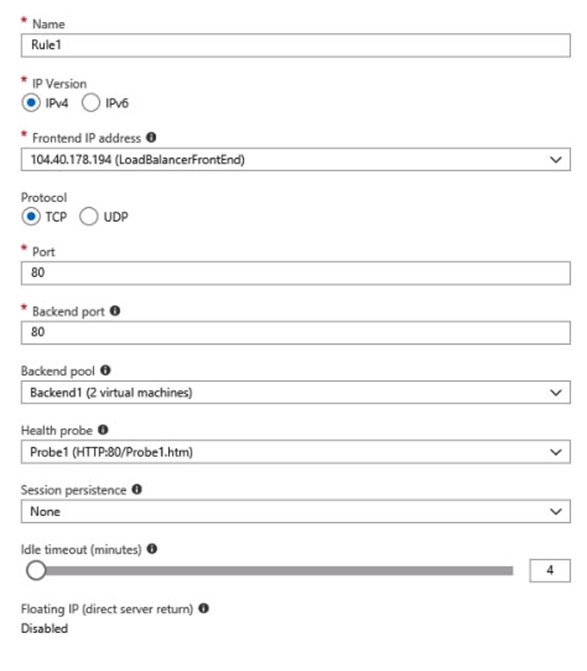
Task: Open info tooltip for Frontend IP address
Action: [151, 137]
